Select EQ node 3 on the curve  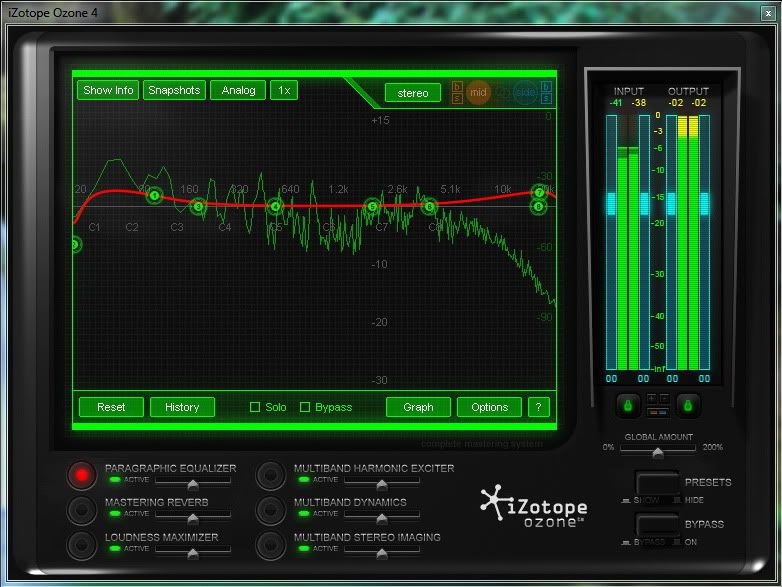[x=198, y=206]
